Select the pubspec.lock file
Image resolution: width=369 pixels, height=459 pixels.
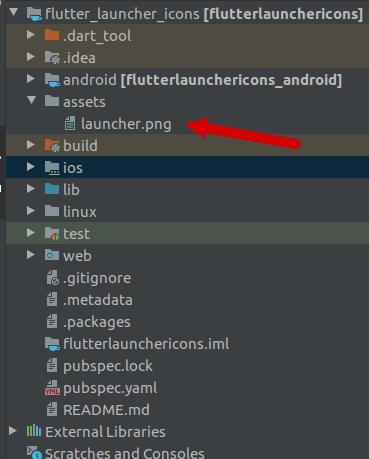coord(108,366)
